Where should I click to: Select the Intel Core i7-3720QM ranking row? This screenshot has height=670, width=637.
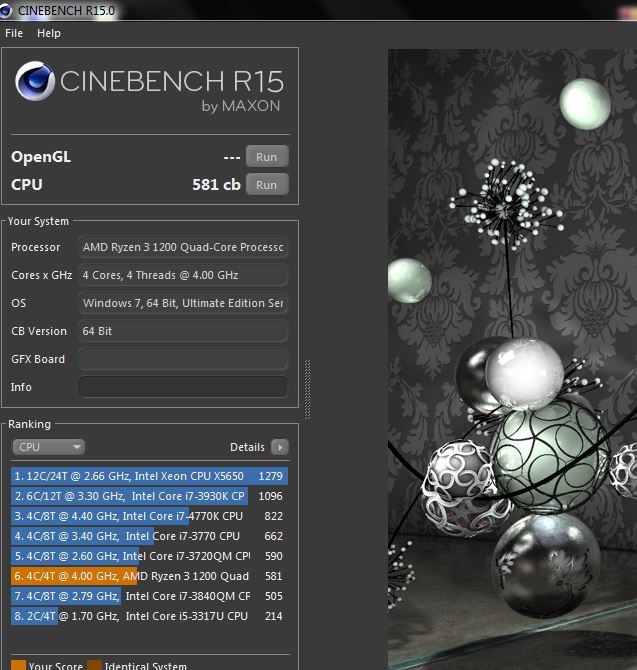point(149,556)
